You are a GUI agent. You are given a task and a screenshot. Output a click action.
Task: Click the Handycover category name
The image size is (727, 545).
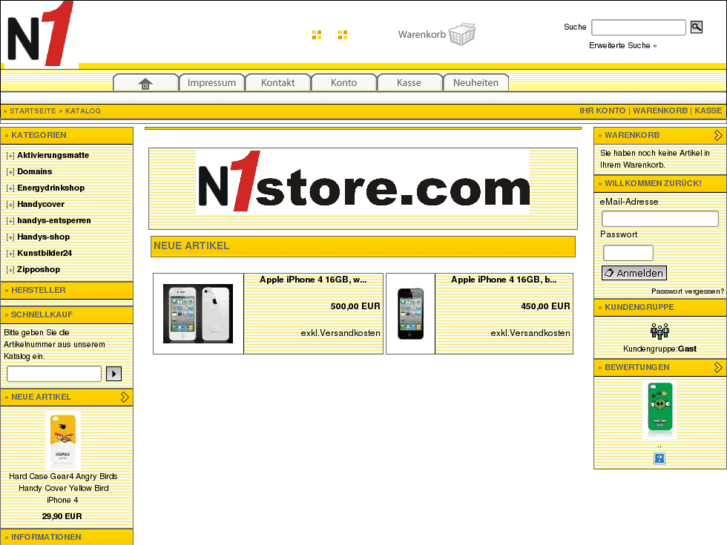[x=41, y=204]
